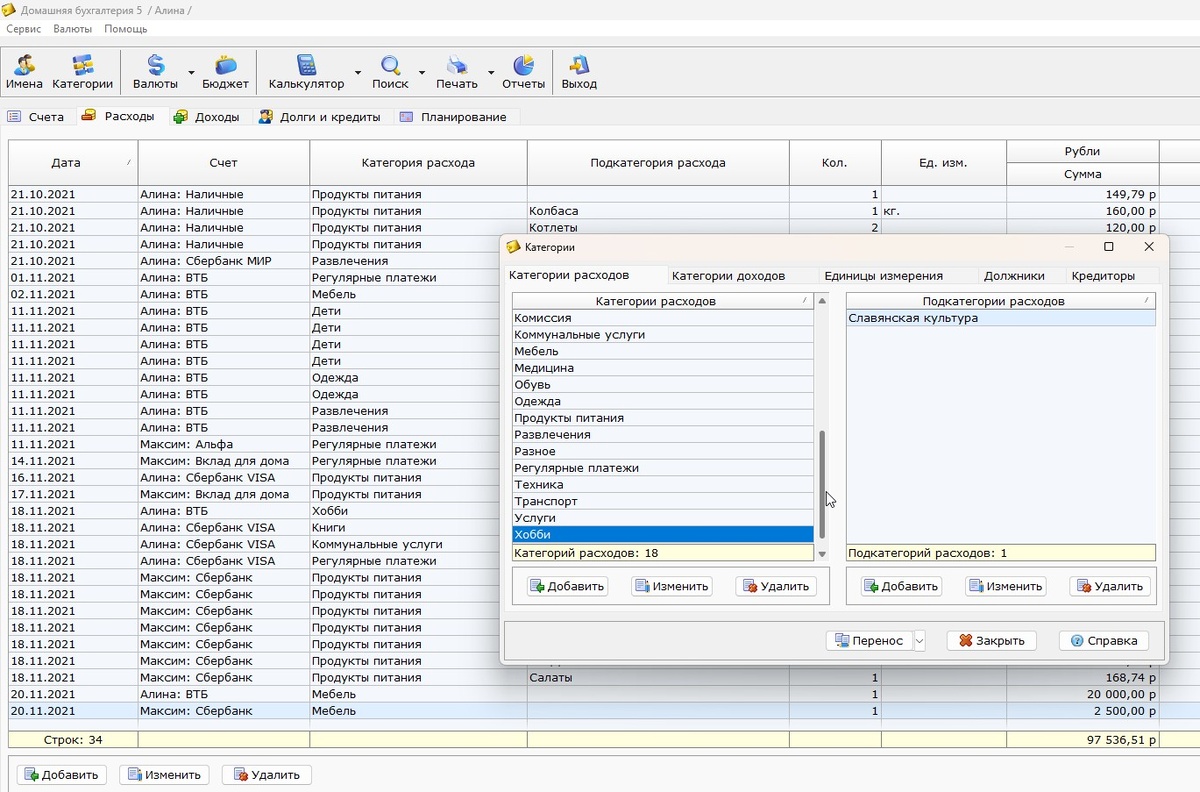Select the Славянская культура subcategory
The width and height of the screenshot is (1200, 792).
(x=1000, y=318)
